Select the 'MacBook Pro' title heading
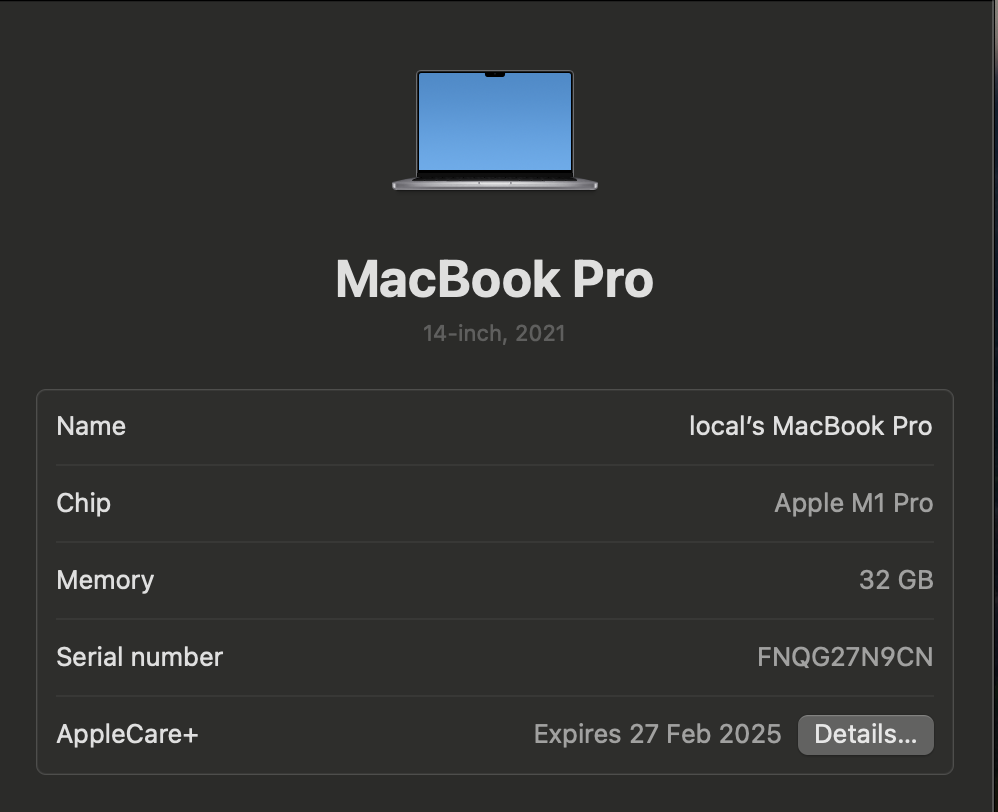998x812 pixels. [494, 279]
